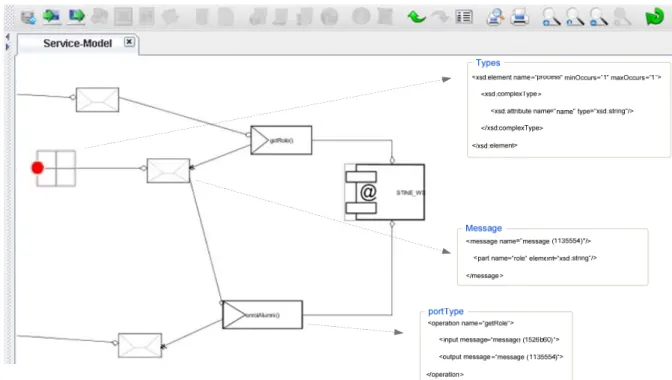672x380 pixels.
Task: Zoom out with the minus magnifier icon
Action: point(598,17)
